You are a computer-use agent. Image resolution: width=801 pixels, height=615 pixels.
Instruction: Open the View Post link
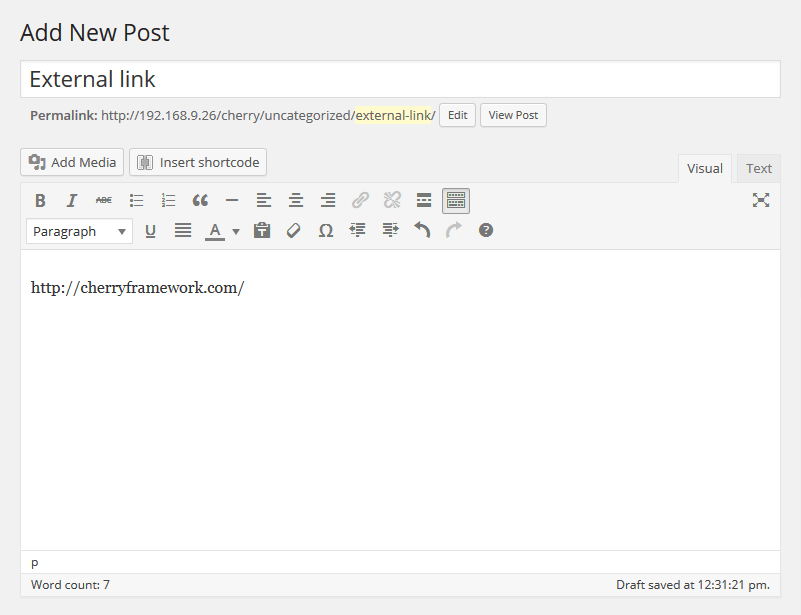(512, 115)
